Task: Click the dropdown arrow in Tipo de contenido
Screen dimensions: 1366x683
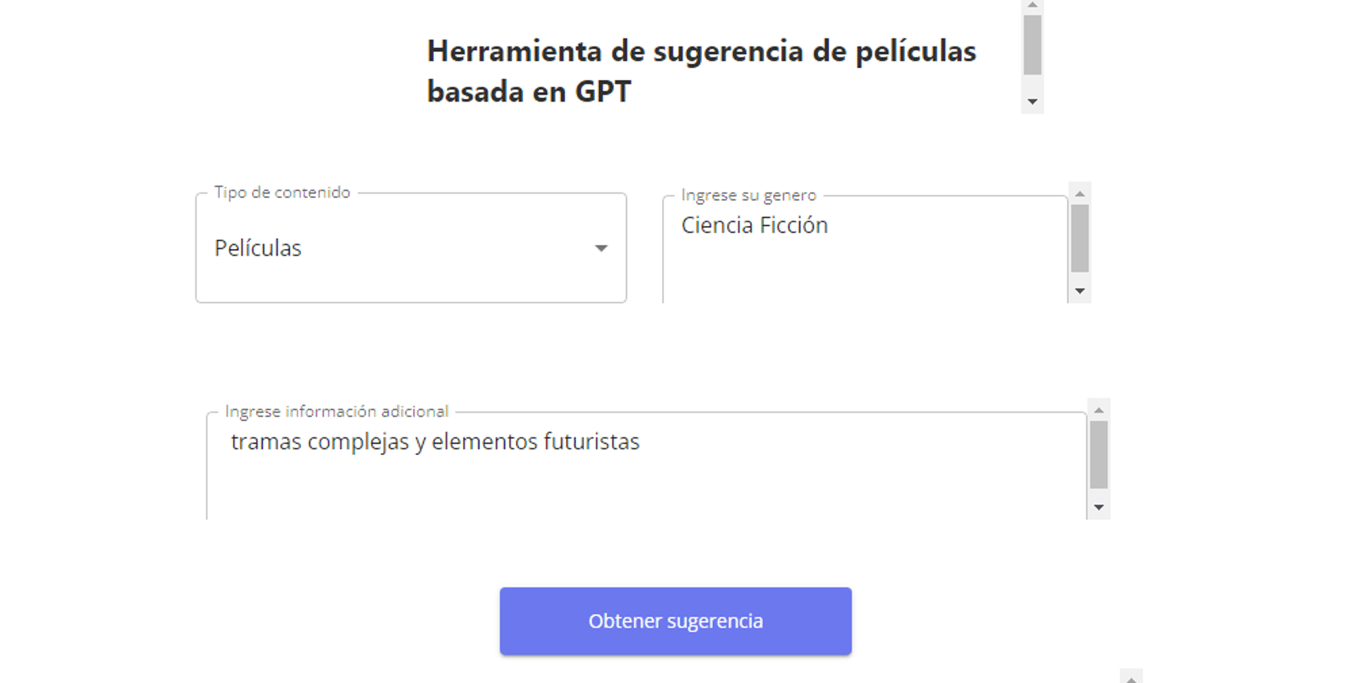Action: pos(601,248)
